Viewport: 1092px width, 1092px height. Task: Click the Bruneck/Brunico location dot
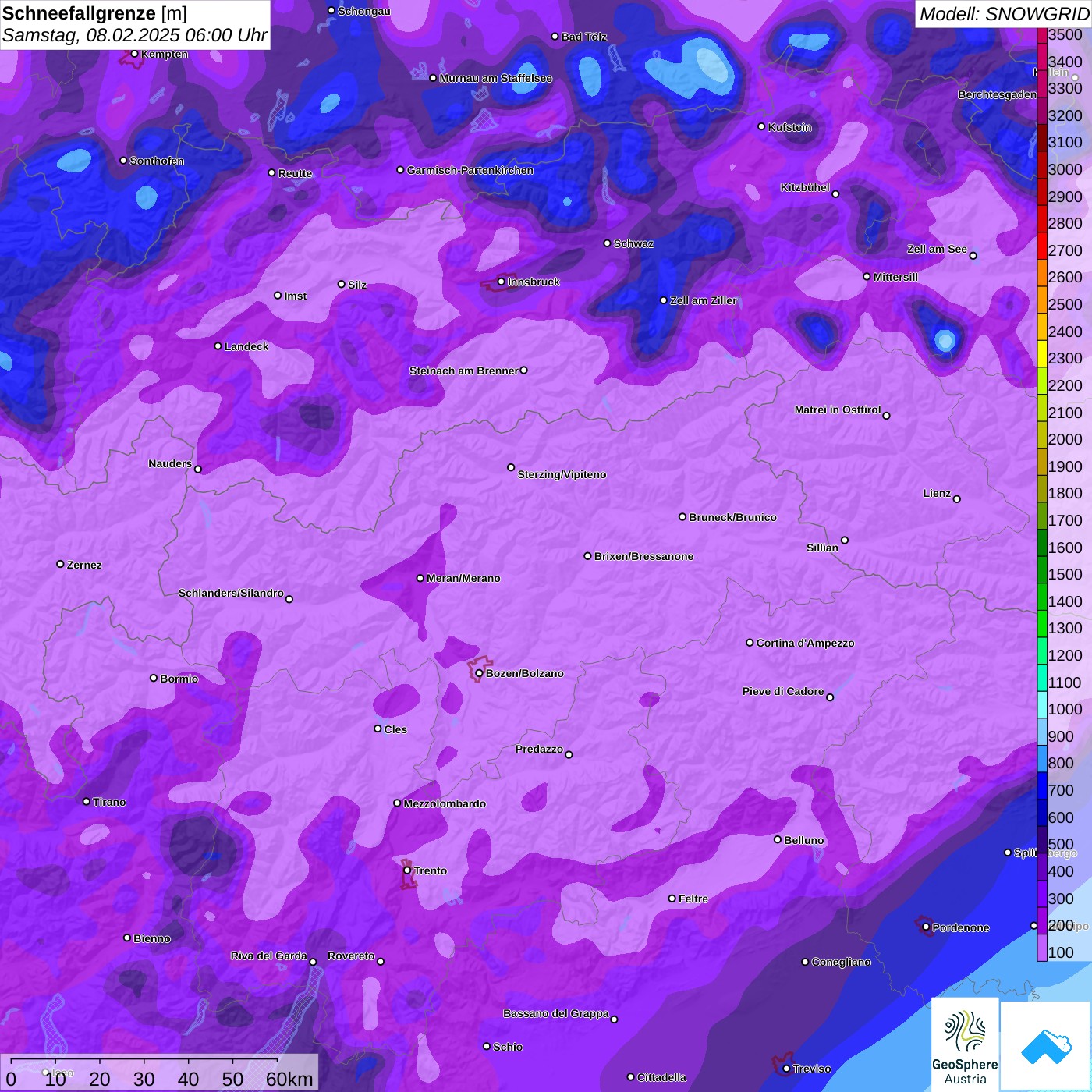682,516
